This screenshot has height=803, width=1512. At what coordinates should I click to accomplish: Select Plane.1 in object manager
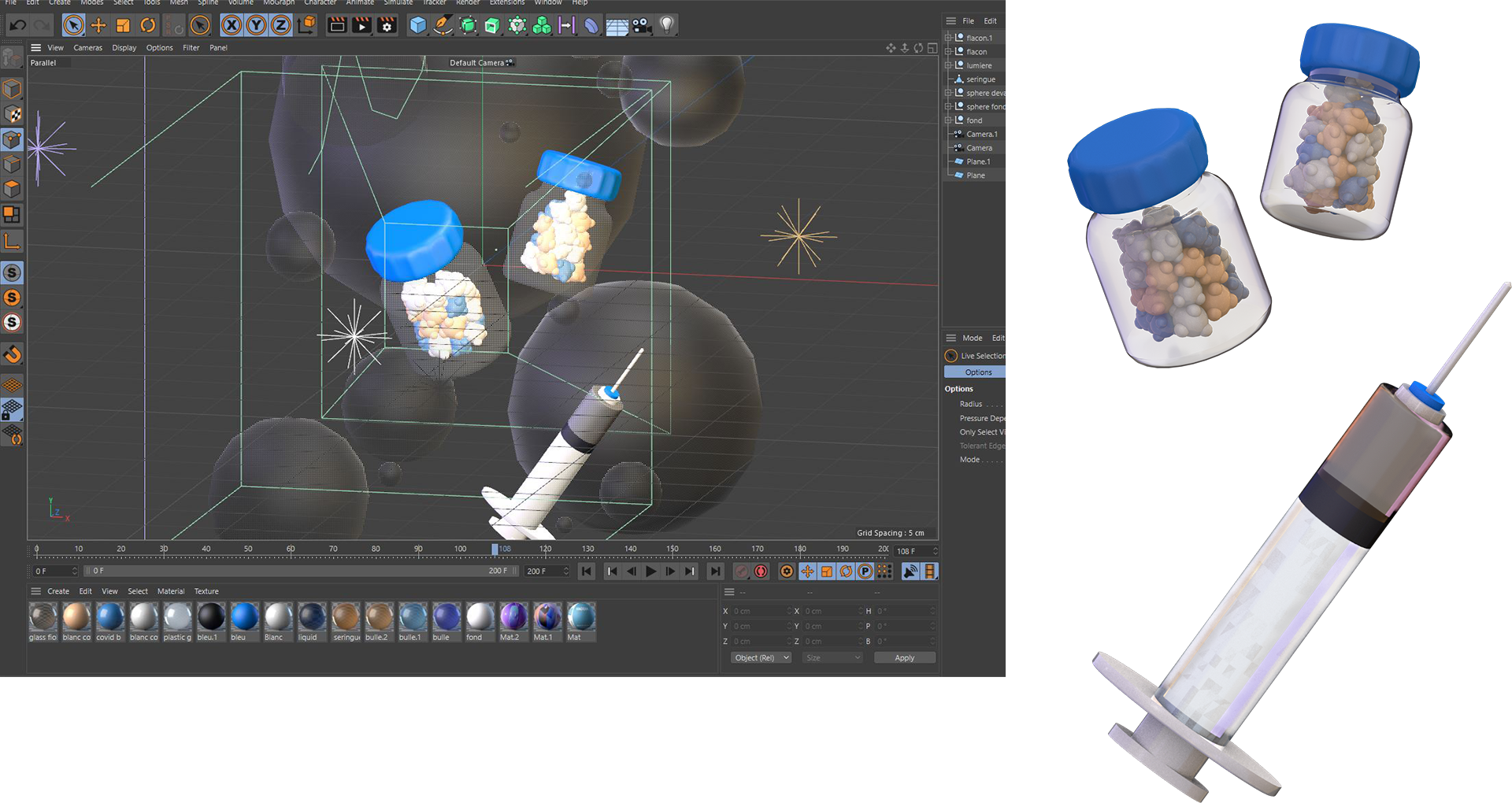978,161
